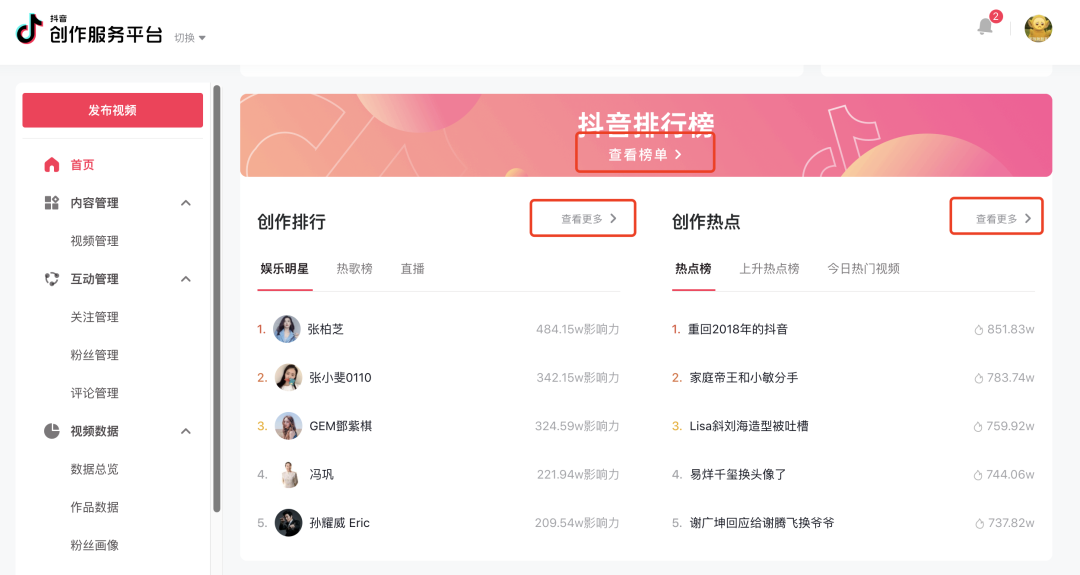Click the notification bell icon
Screen dimensions: 1080x575
[985, 27]
